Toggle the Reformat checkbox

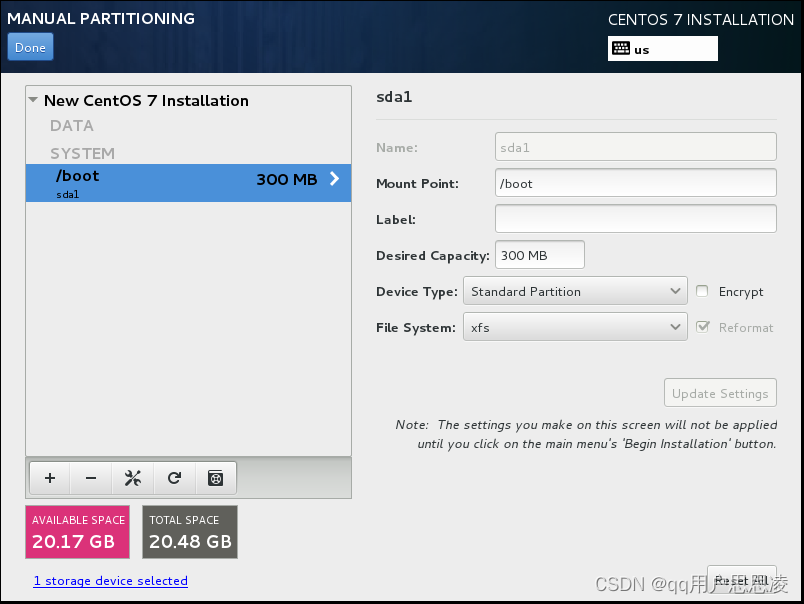click(703, 327)
